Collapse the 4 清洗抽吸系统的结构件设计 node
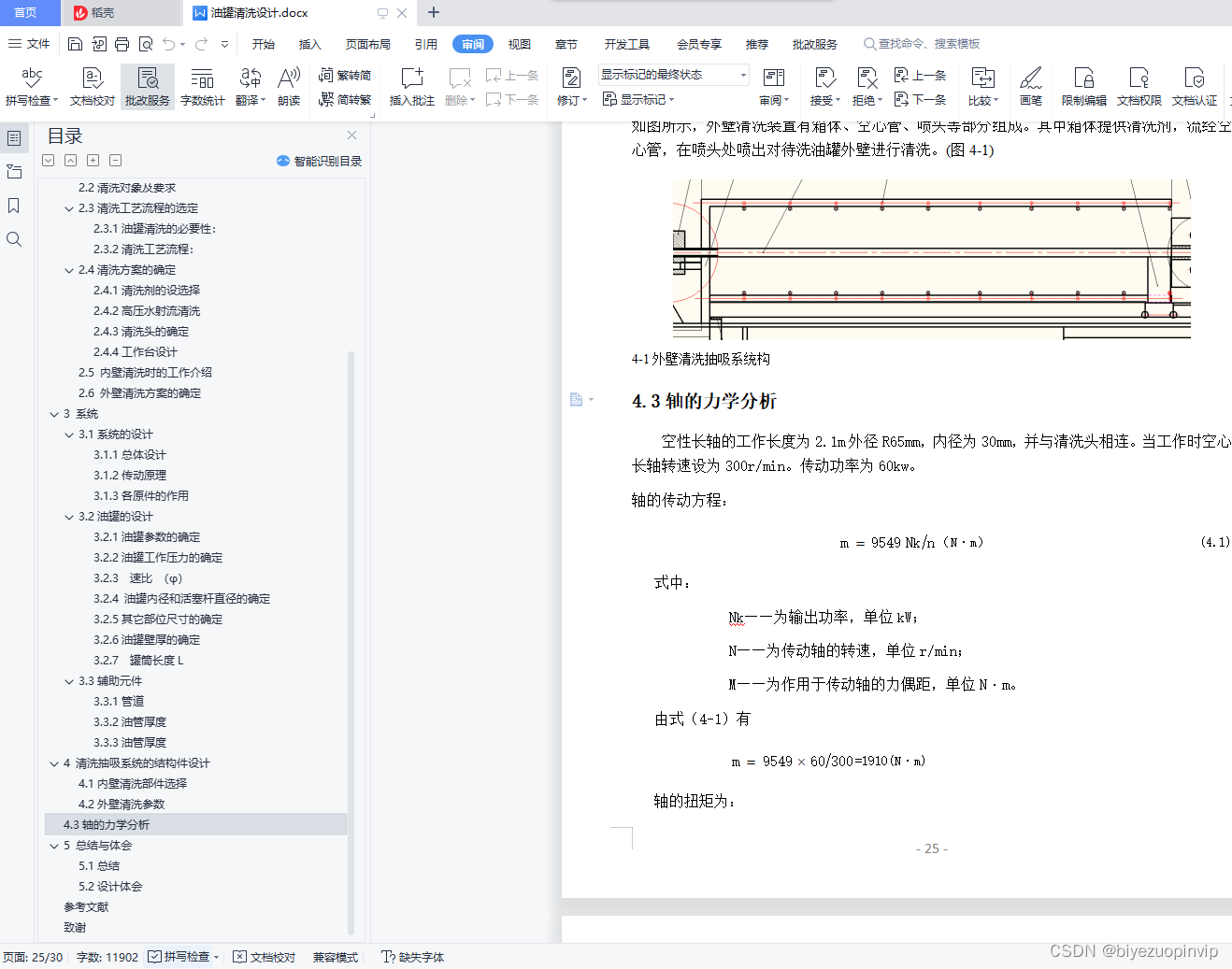Screen dimensions: 1232x969 pyautogui.click(x=54, y=763)
